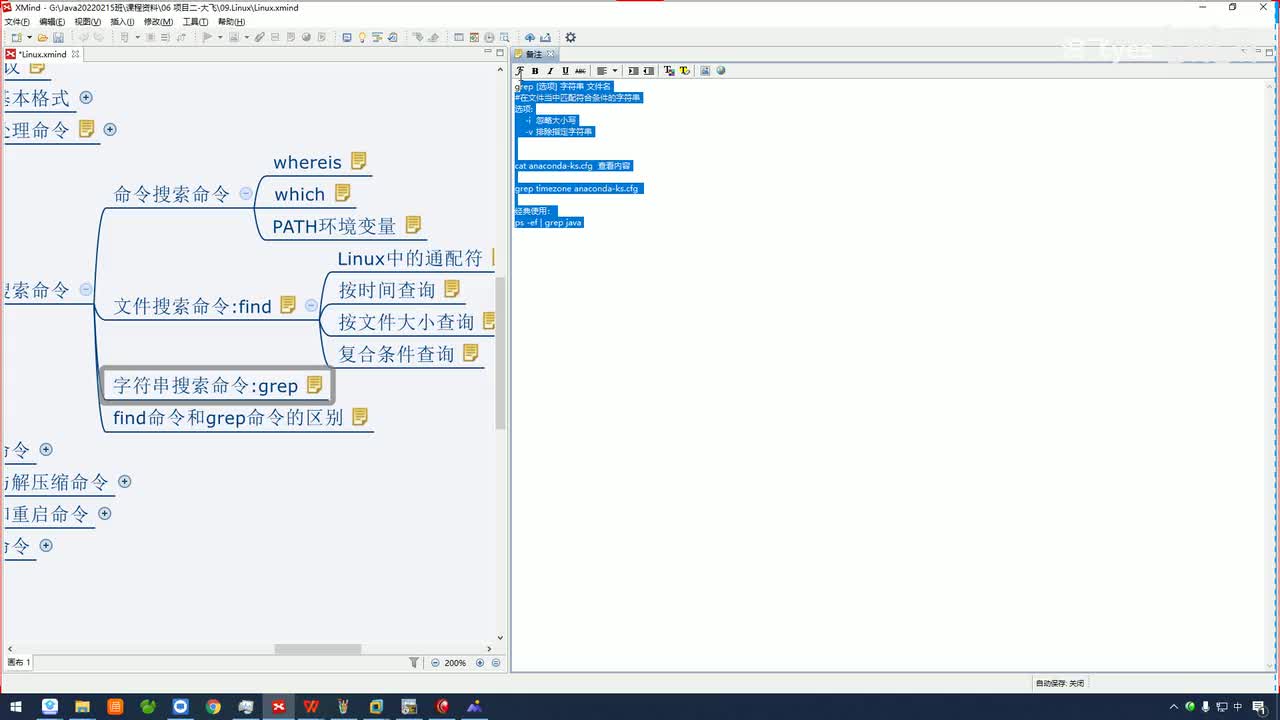1280x720 pixels.
Task: Click the text highlight color icon
Action: [x=684, y=71]
